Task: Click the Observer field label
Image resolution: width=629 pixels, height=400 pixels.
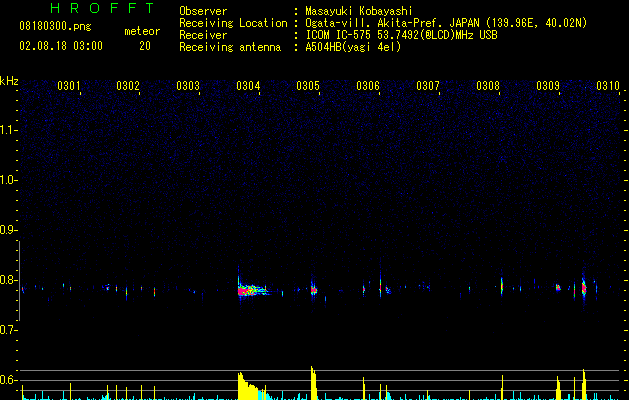Action: (x=203, y=11)
